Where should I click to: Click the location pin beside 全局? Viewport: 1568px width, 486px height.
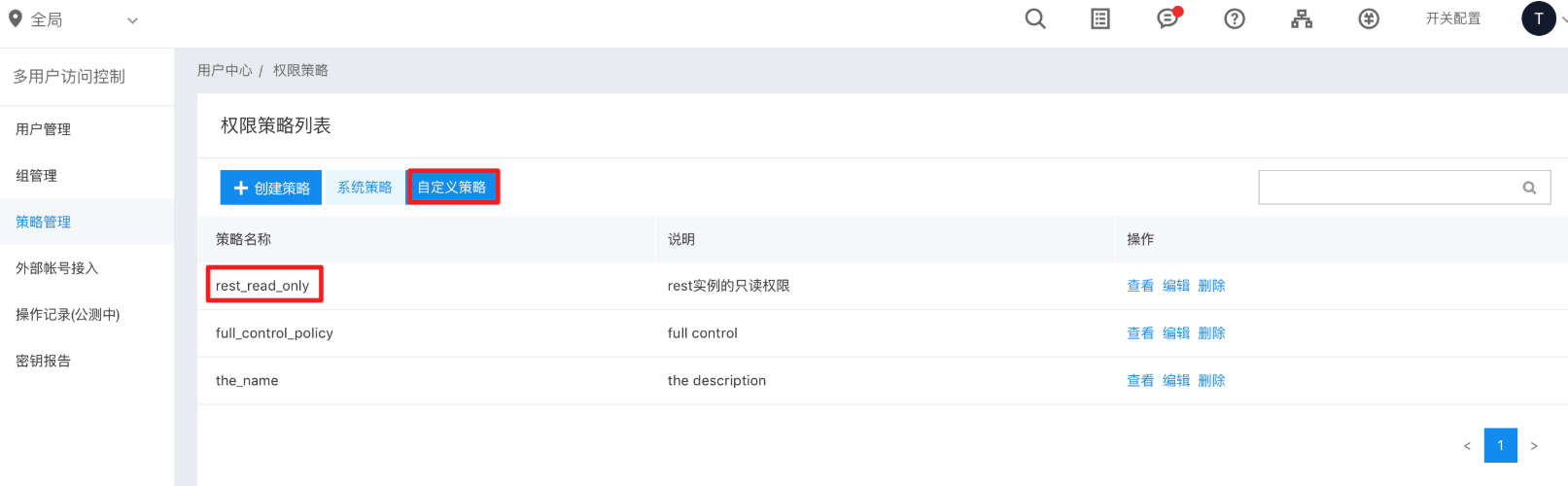coord(16,18)
